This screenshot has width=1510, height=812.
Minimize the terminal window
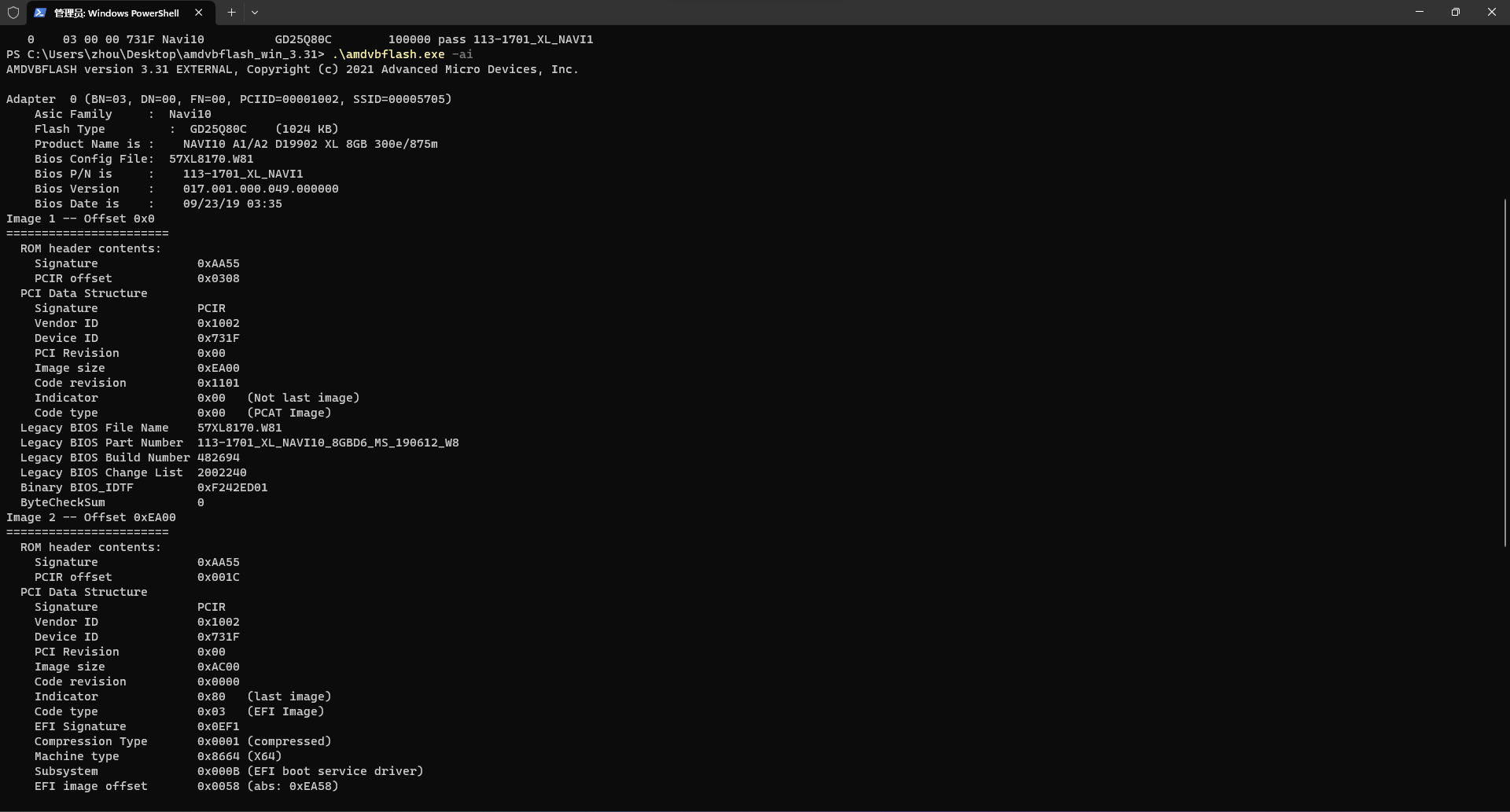[1420, 13]
